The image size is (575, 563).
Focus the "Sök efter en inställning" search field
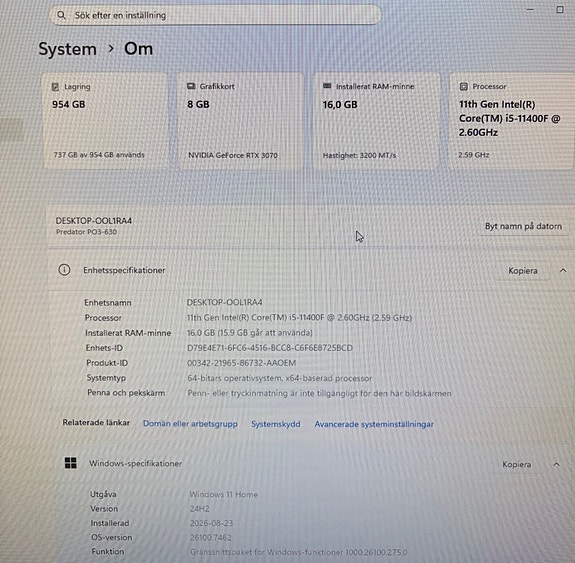point(215,15)
